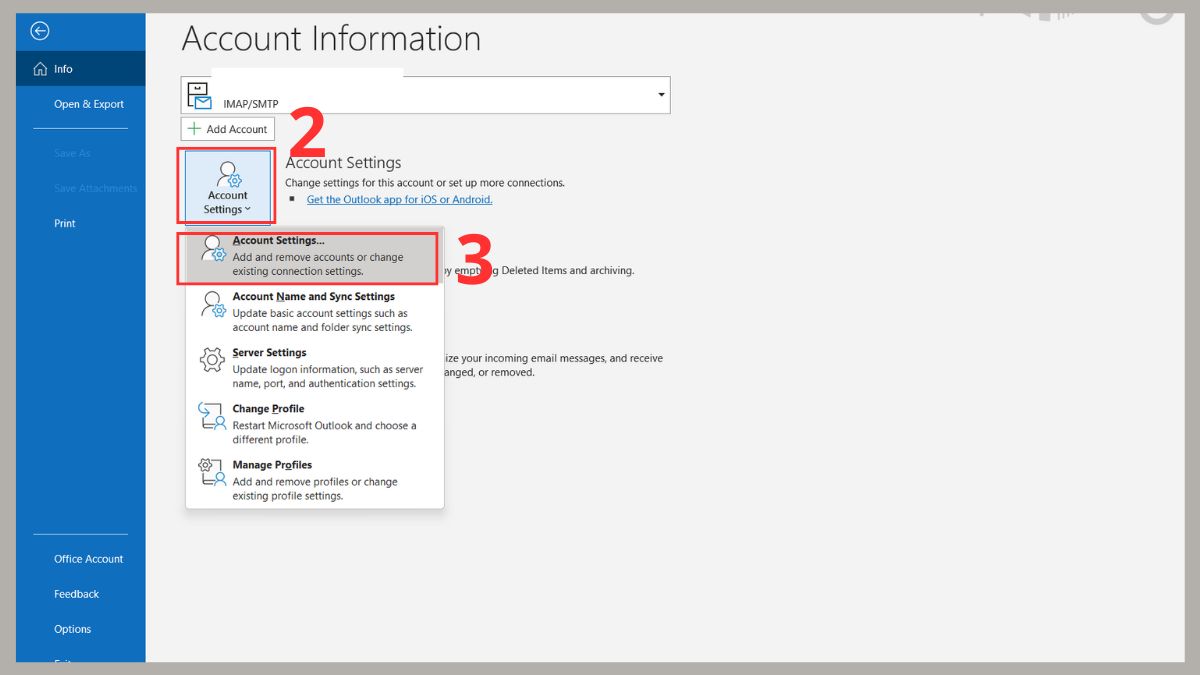Switch to Open & Export section
The height and width of the screenshot is (675, 1200).
point(88,104)
